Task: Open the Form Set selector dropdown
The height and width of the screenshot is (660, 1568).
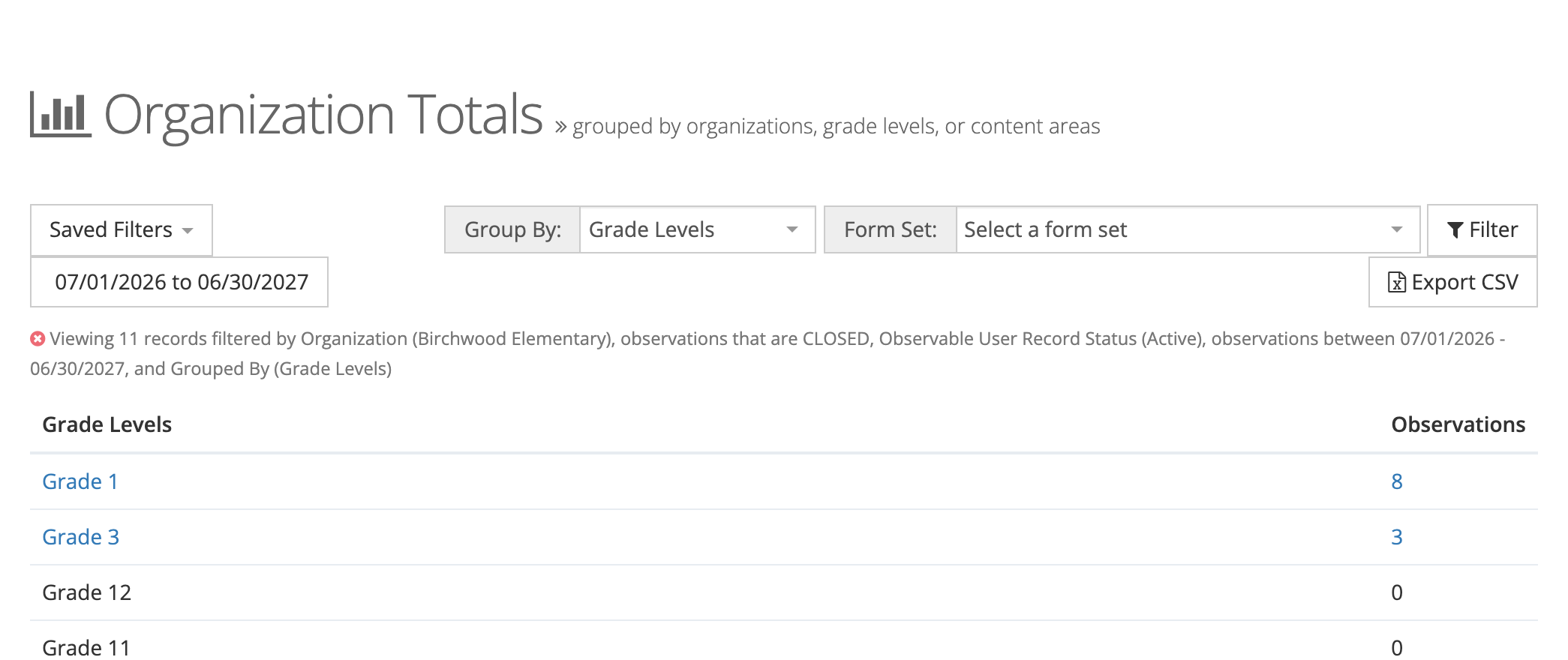Action: click(x=1188, y=229)
